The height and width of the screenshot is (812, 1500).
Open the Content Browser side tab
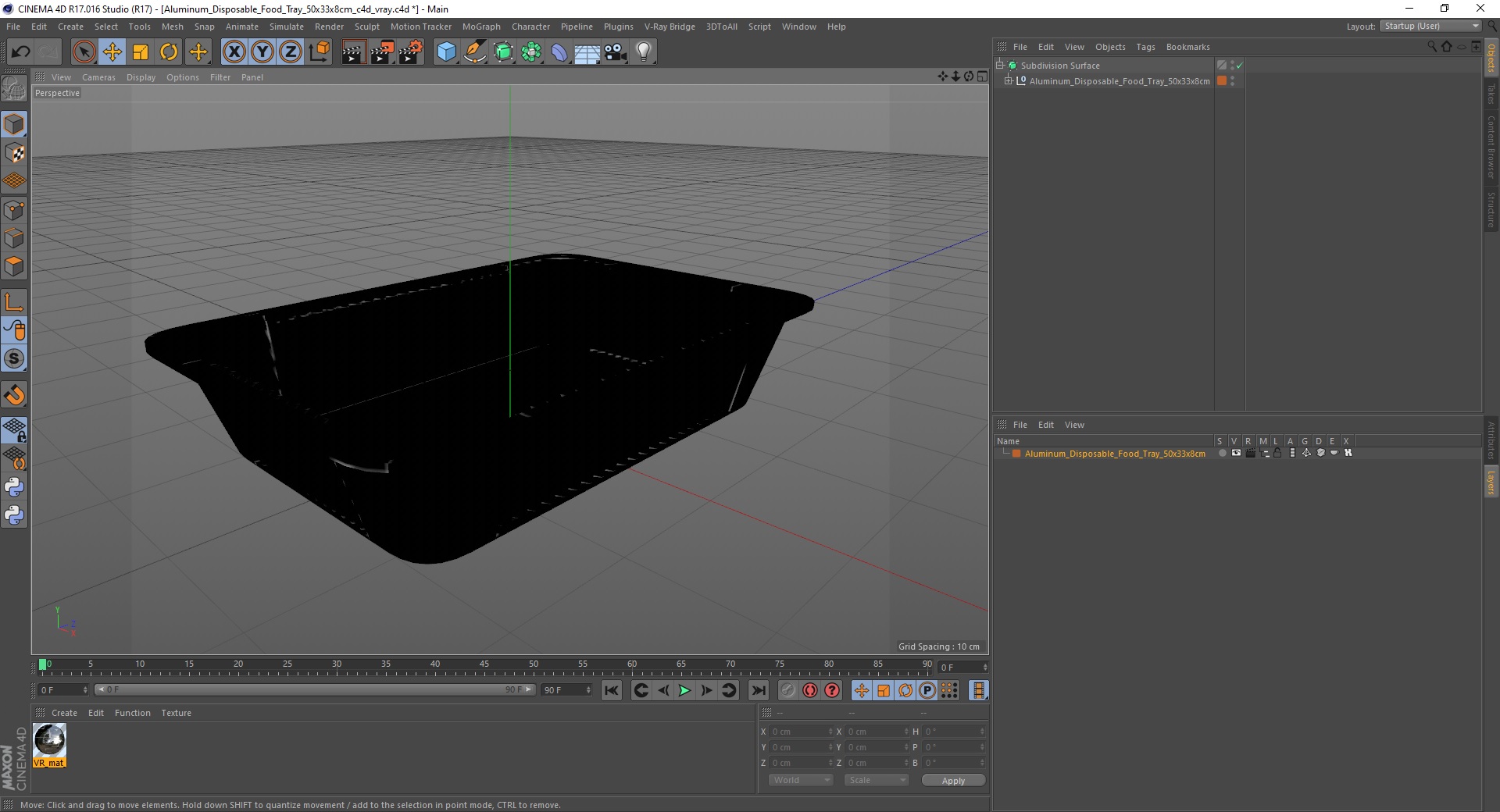click(x=1491, y=147)
